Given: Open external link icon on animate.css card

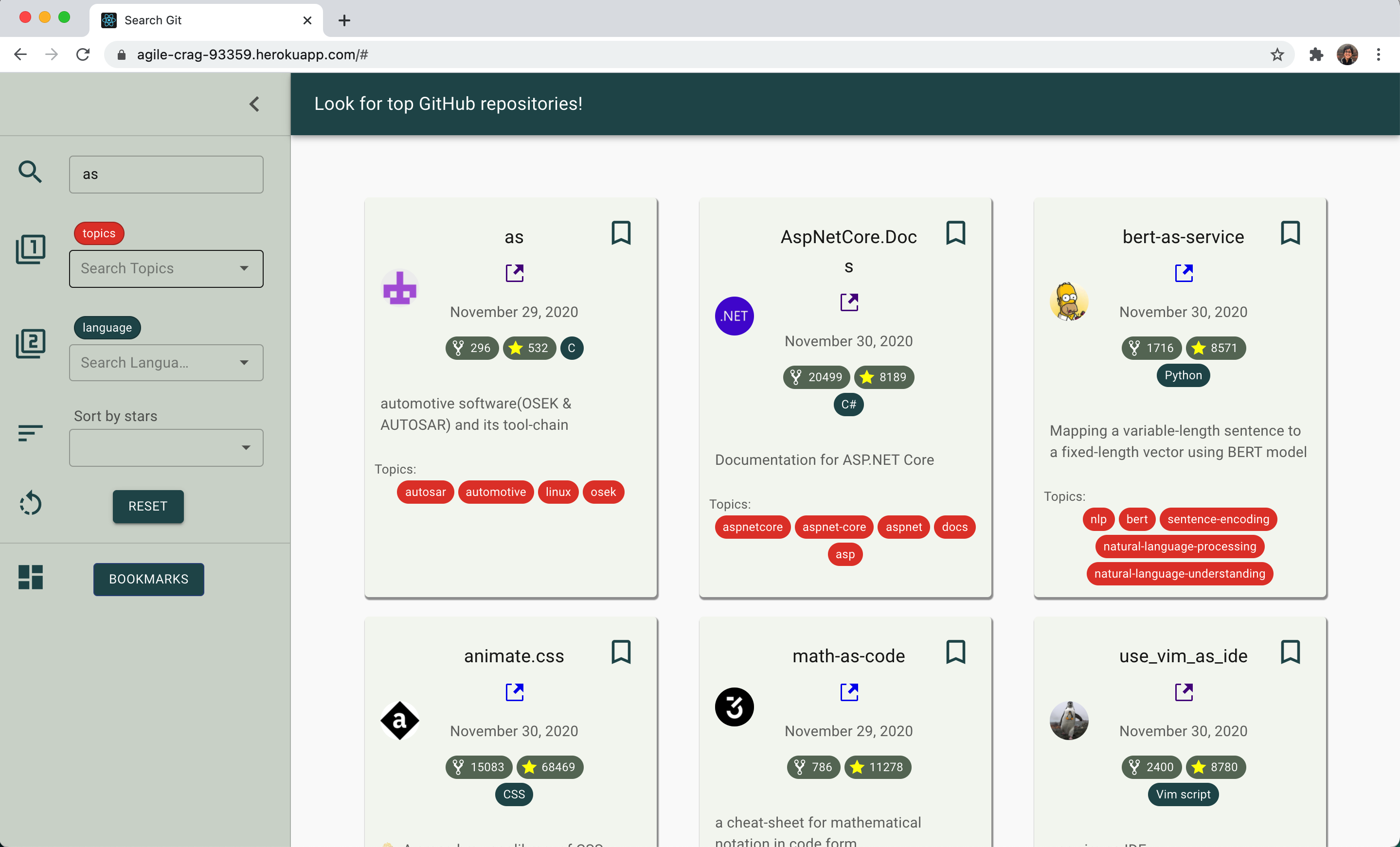Looking at the screenshot, I should click(x=514, y=692).
